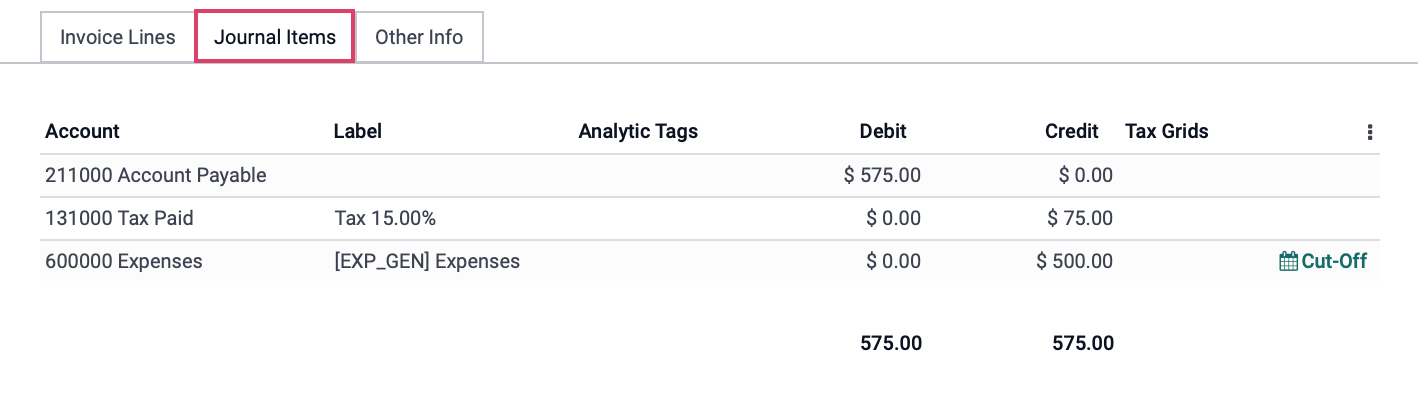
Task: Click the $ 500.00 credit amount
Action: (1075, 262)
